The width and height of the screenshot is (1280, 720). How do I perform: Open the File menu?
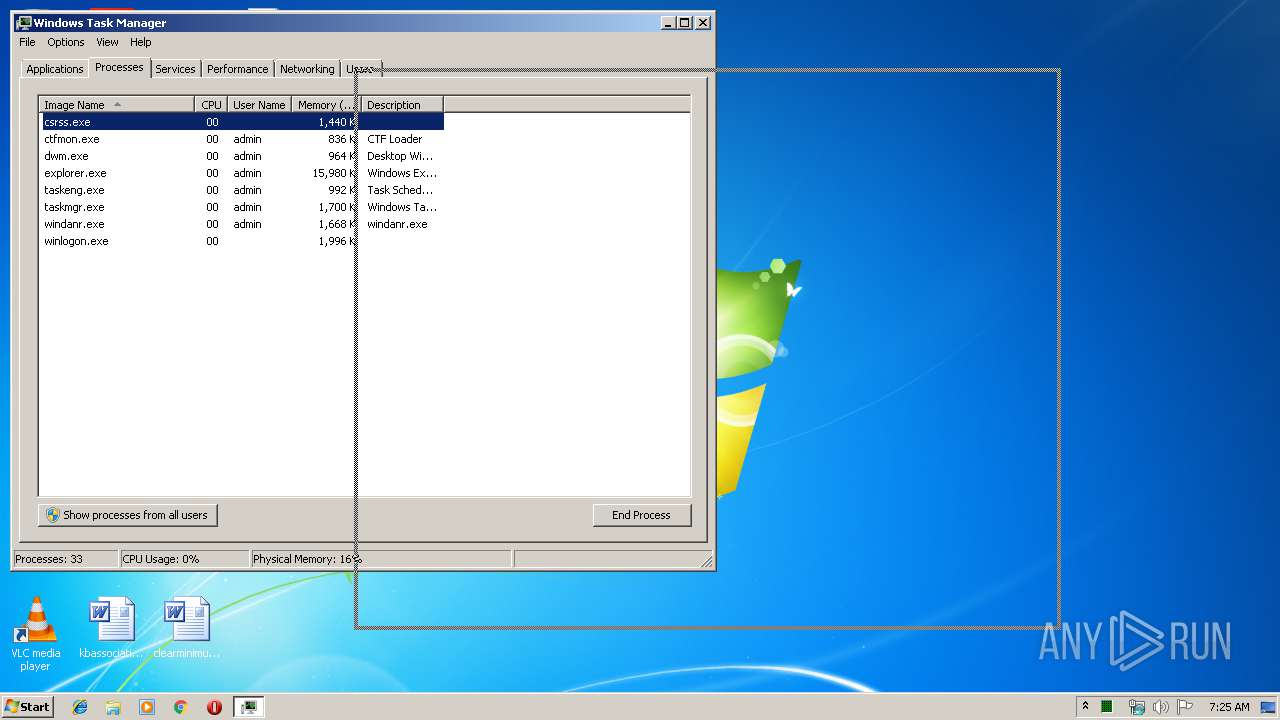click(27, 42)
